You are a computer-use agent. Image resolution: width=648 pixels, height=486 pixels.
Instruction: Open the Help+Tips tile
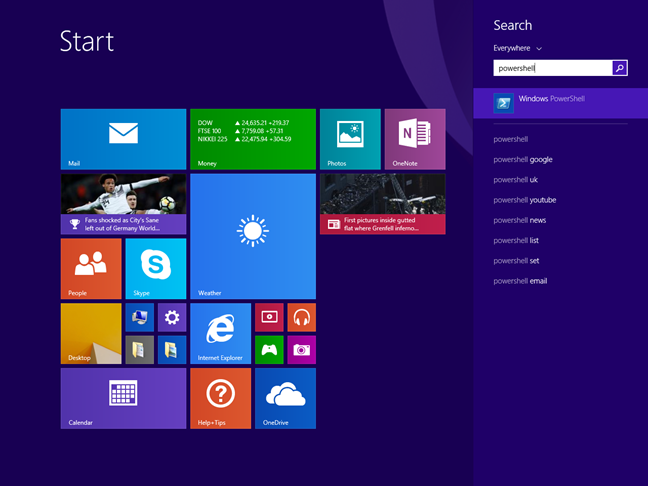click(220, 398)
